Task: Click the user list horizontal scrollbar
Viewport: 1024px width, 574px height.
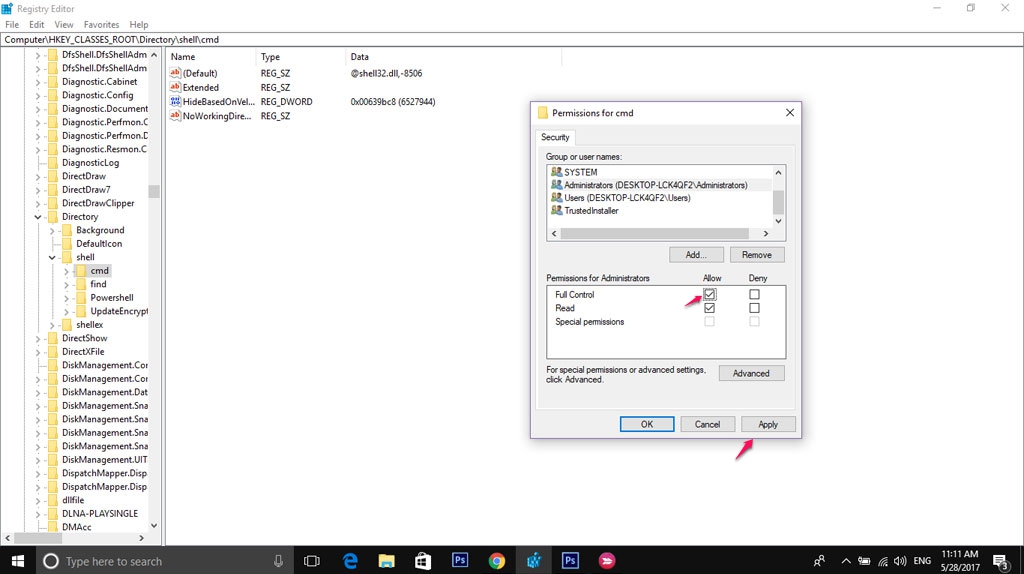Action: 660,234
